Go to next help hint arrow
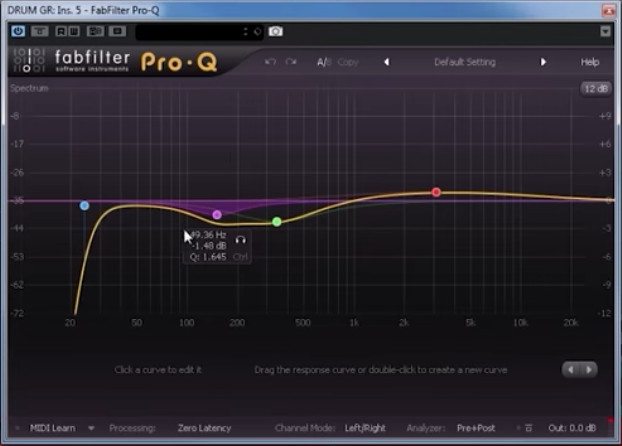 pyautogui.click(x=589, y=370)
